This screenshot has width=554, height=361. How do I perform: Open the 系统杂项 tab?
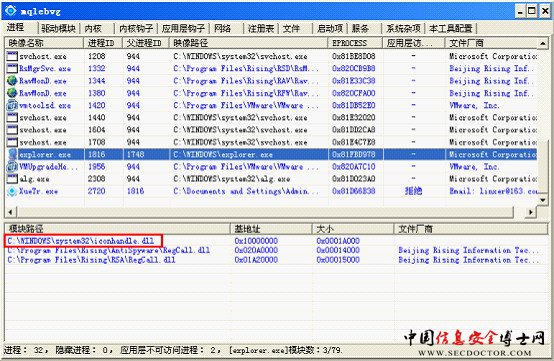point(403,28)
